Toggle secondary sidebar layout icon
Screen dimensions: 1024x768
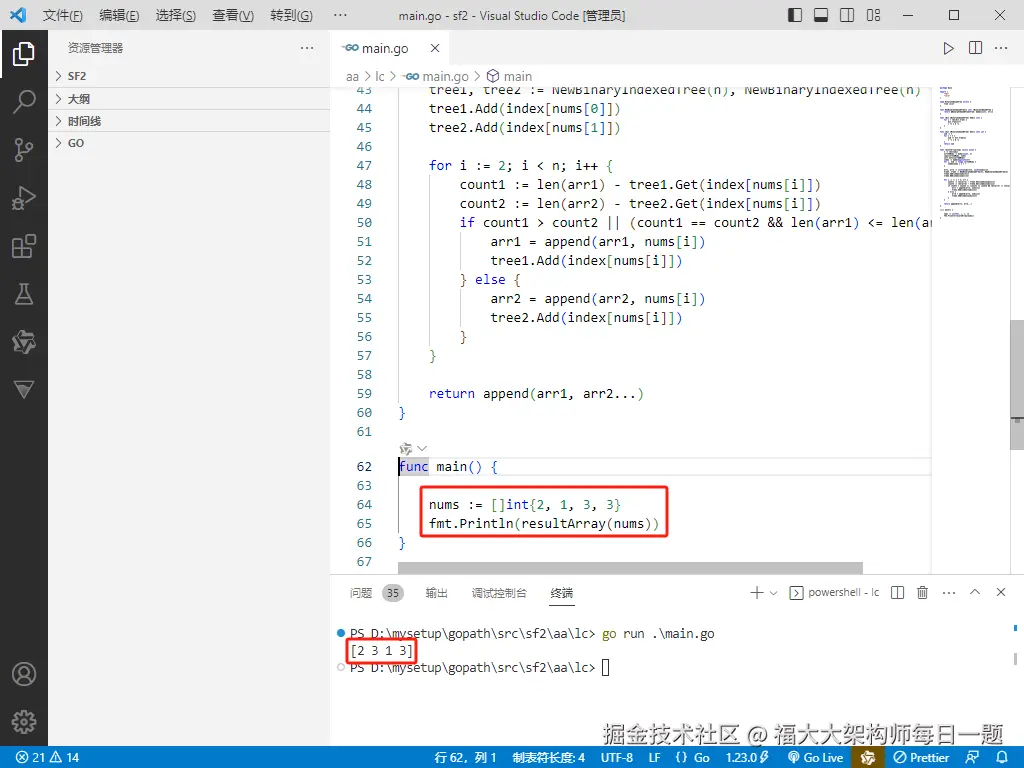[847, 15]
